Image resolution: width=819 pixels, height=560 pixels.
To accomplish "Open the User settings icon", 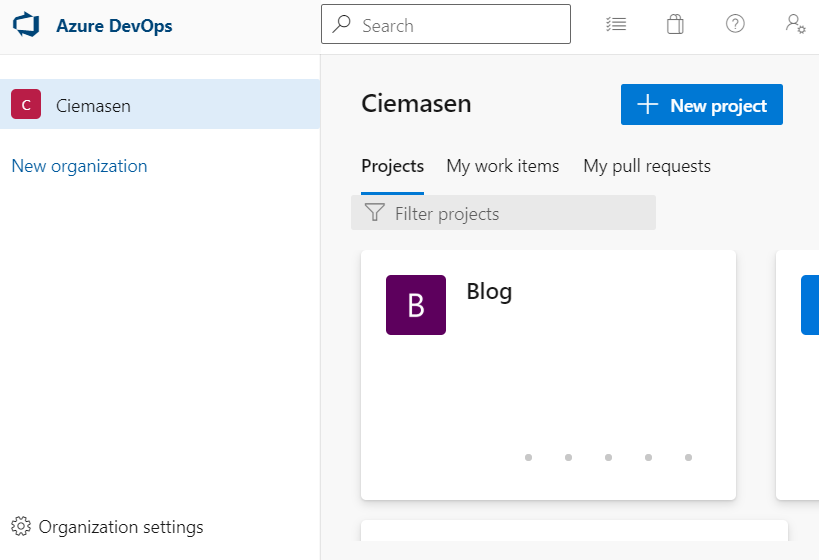I will click(795, 24).
